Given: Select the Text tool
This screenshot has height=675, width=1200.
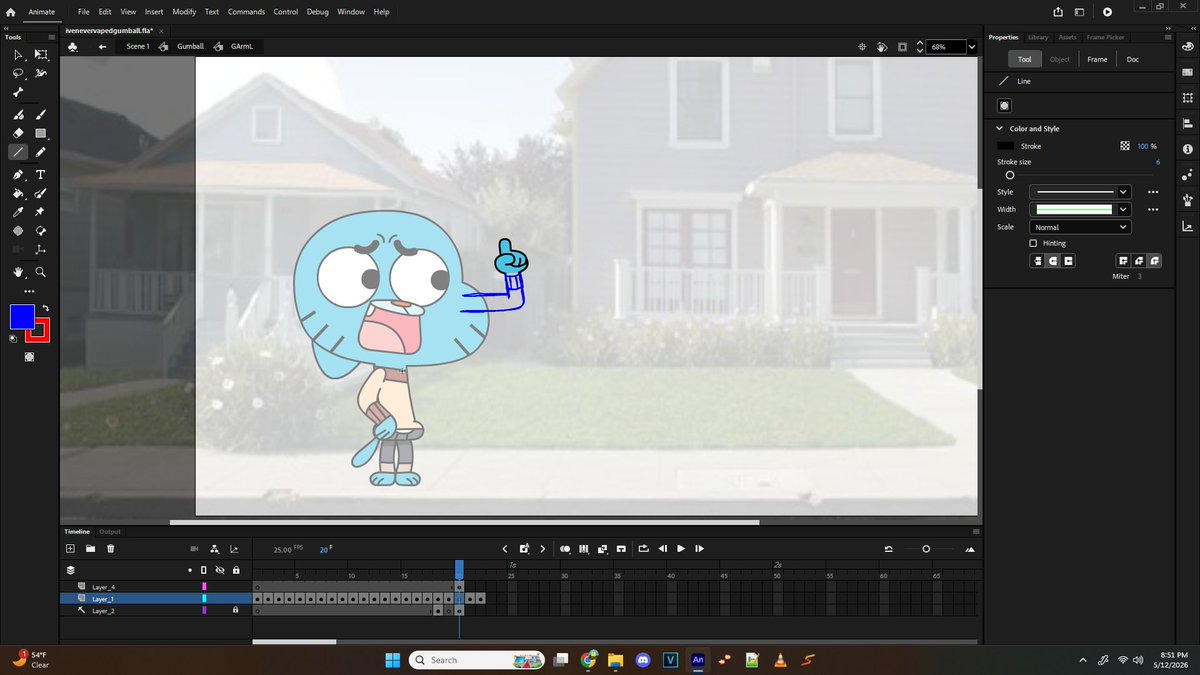Looking at the screenshot, I should pos(41,174).
